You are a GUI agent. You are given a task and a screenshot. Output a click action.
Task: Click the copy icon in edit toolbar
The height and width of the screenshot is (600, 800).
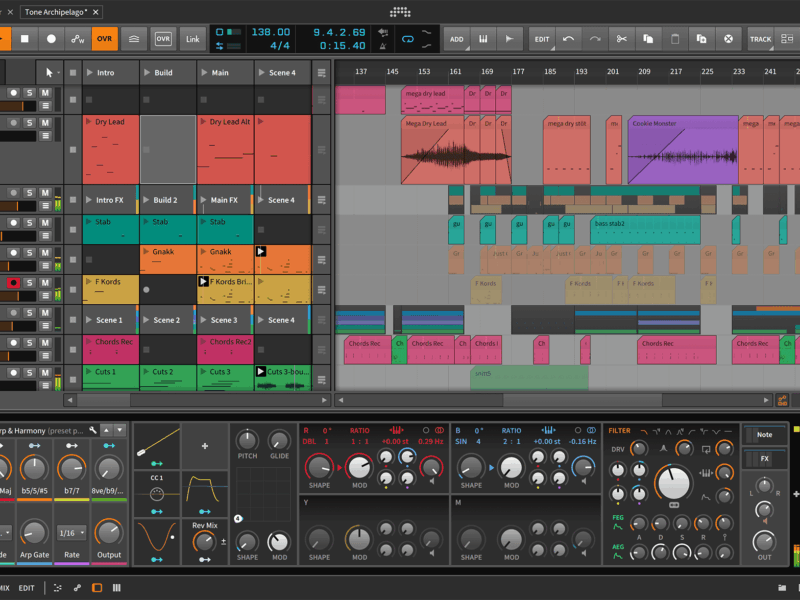pos(648,39)
